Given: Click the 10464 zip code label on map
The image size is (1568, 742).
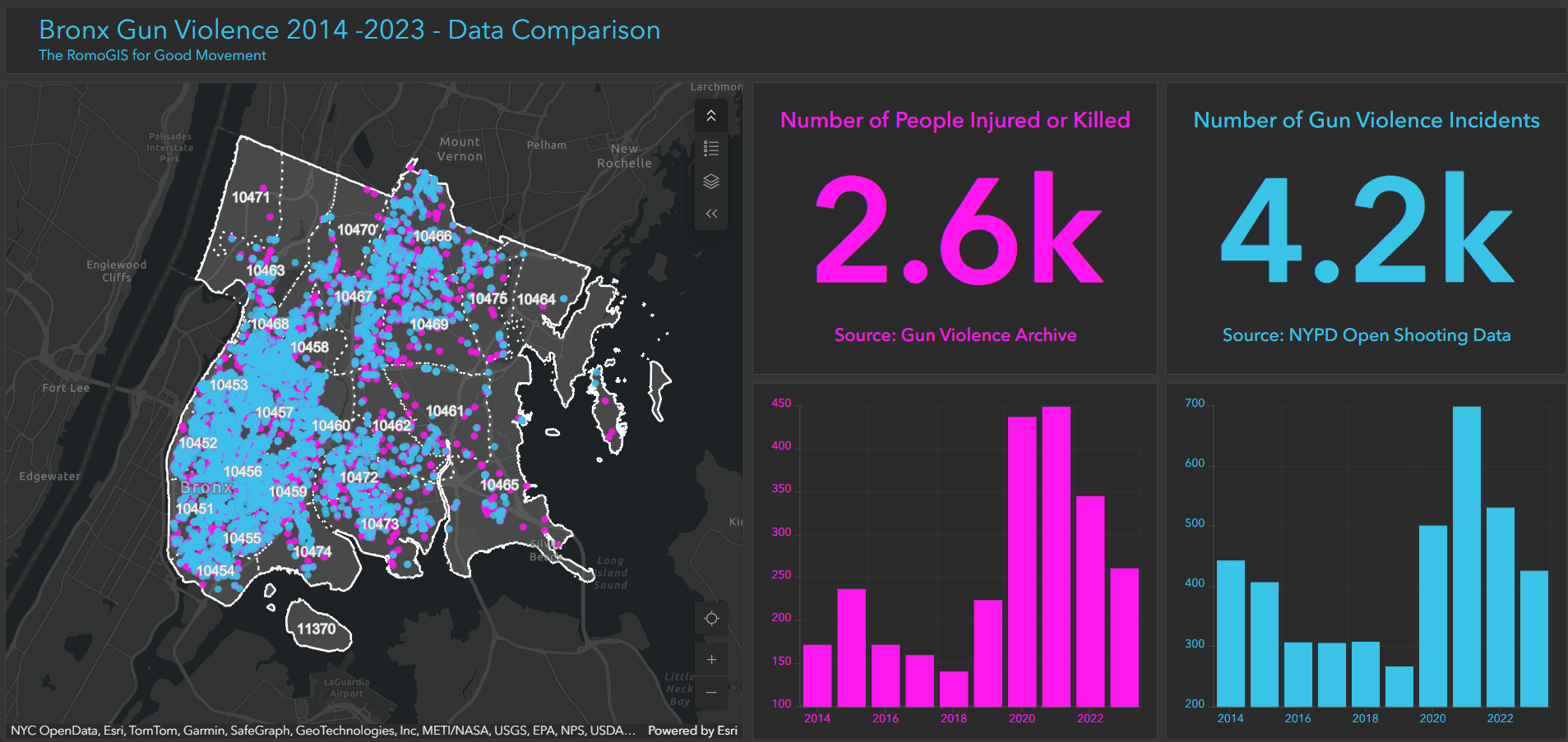Looking at the screenshot, I should pos(536,300).
